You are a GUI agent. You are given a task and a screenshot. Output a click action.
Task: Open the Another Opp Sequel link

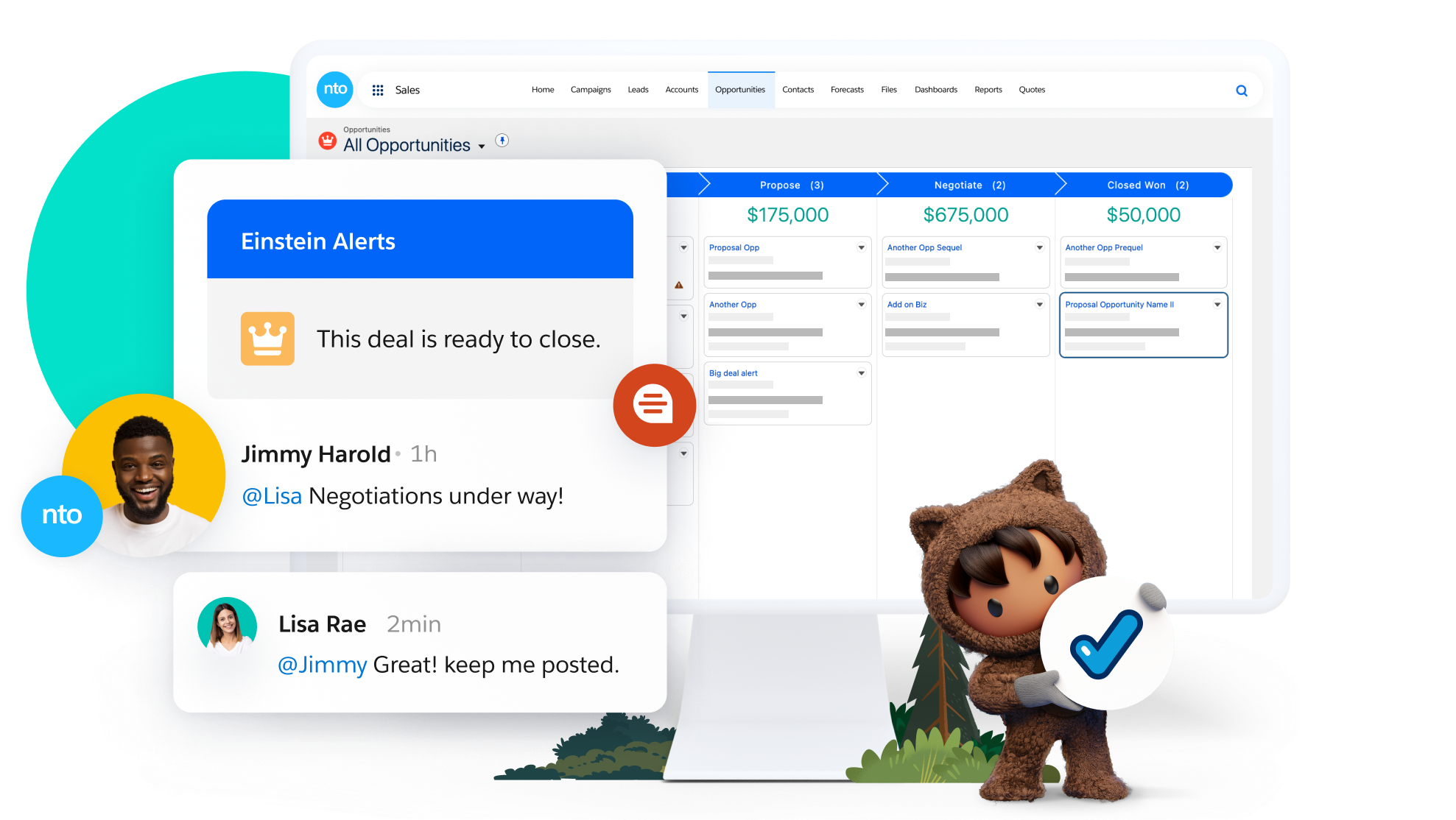coord(924,247)
